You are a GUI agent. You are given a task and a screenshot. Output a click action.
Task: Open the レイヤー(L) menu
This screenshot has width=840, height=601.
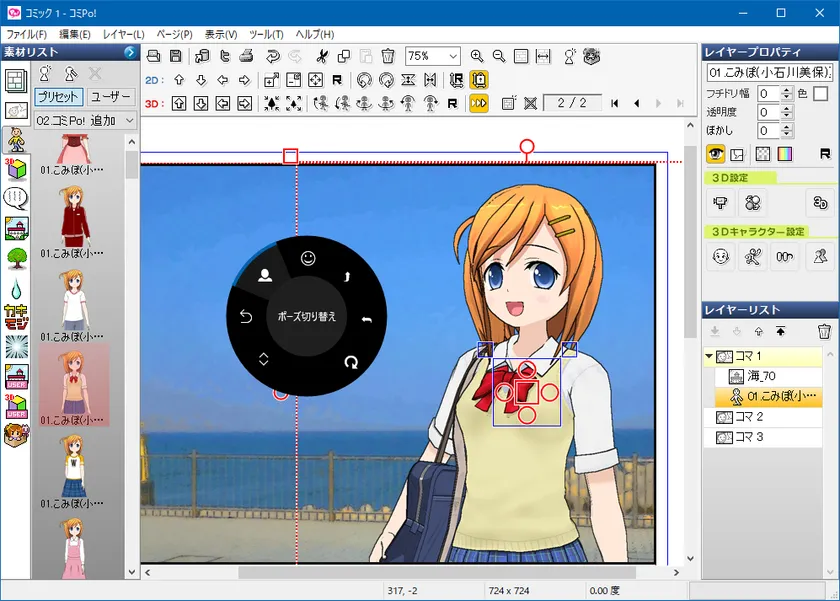click(123, 34)
